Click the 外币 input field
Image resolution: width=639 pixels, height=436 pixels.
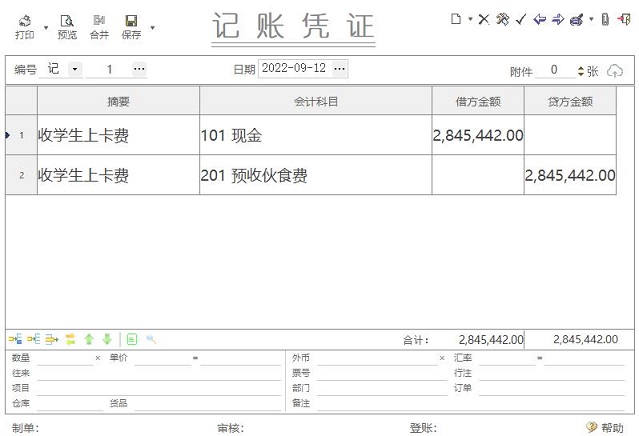click(x=377, y=359)
